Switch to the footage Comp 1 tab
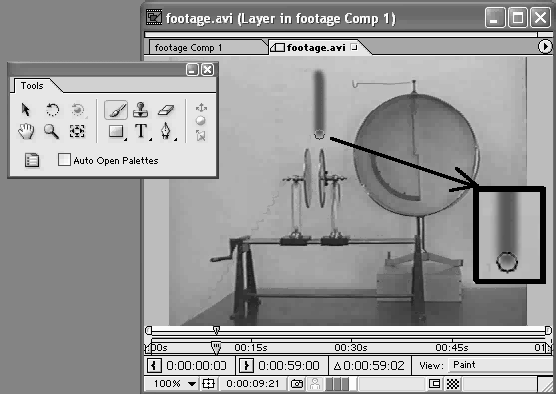Viewport: 556px width, 394px height. [x=189, y=48]
